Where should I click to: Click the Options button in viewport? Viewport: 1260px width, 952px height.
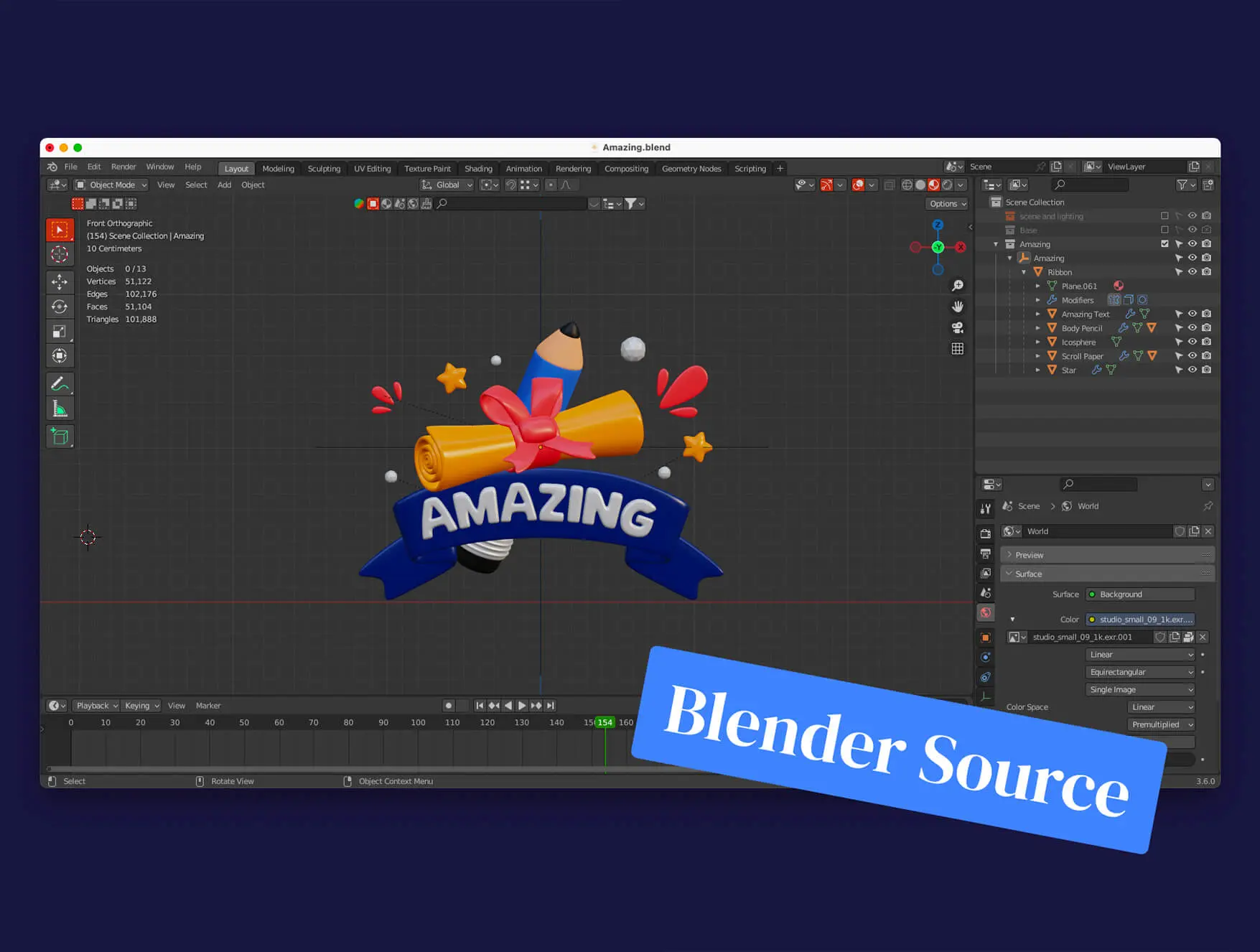coord(947,204)
